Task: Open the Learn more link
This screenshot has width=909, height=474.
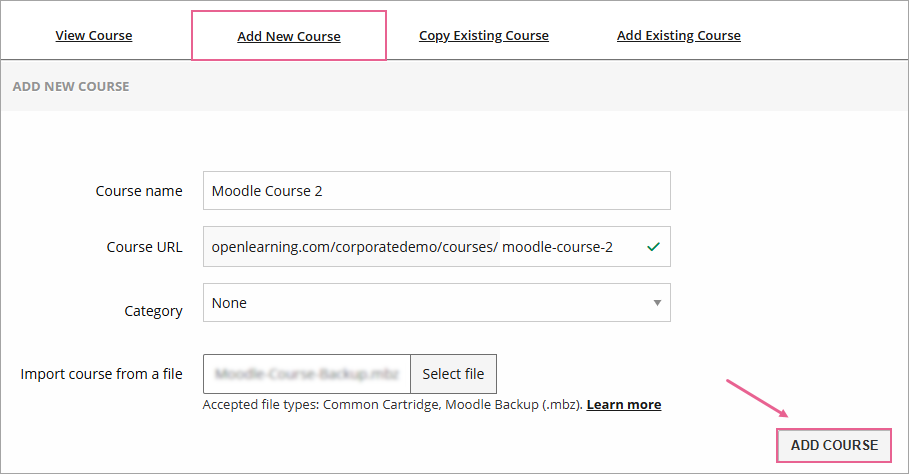Action: click(624, 405)
